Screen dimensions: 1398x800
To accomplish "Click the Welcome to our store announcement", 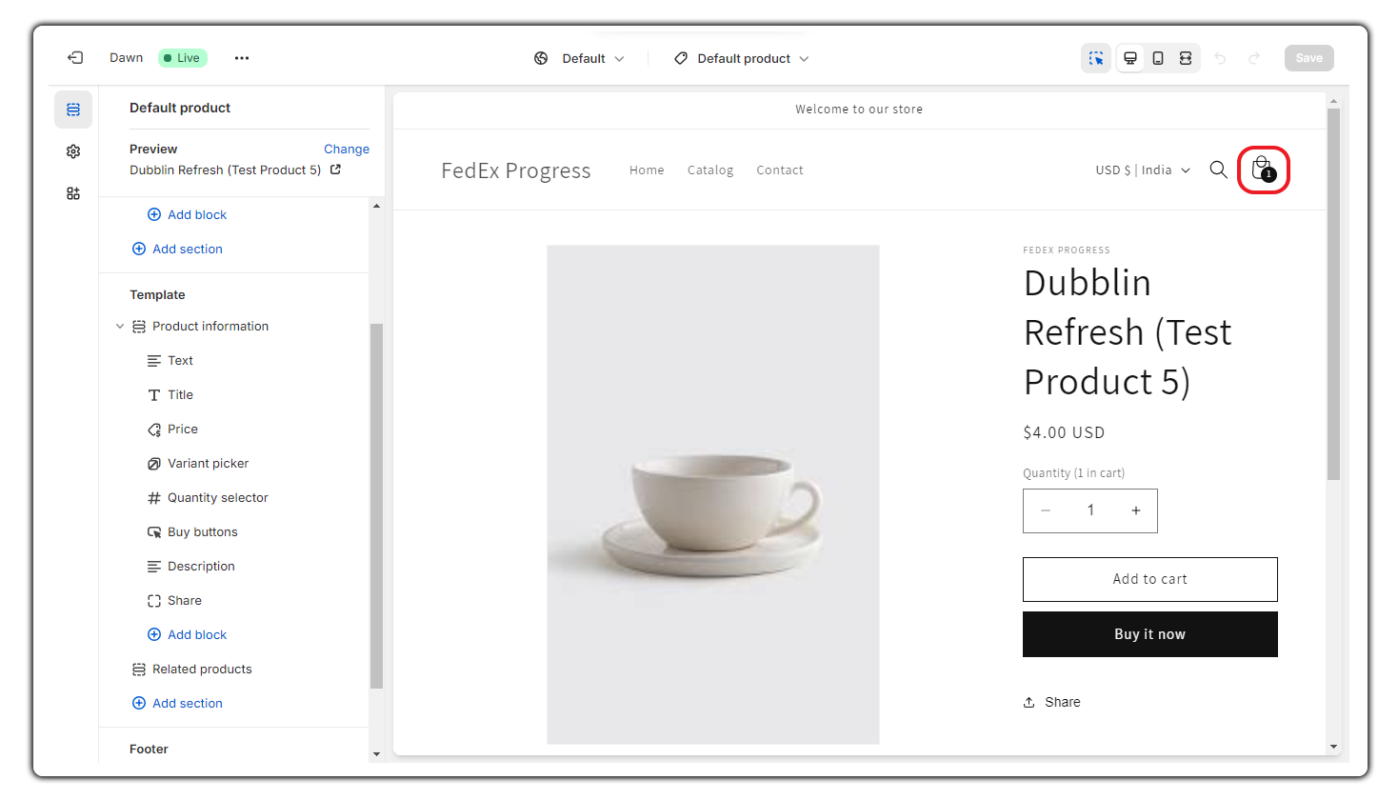I will (859, 109).
